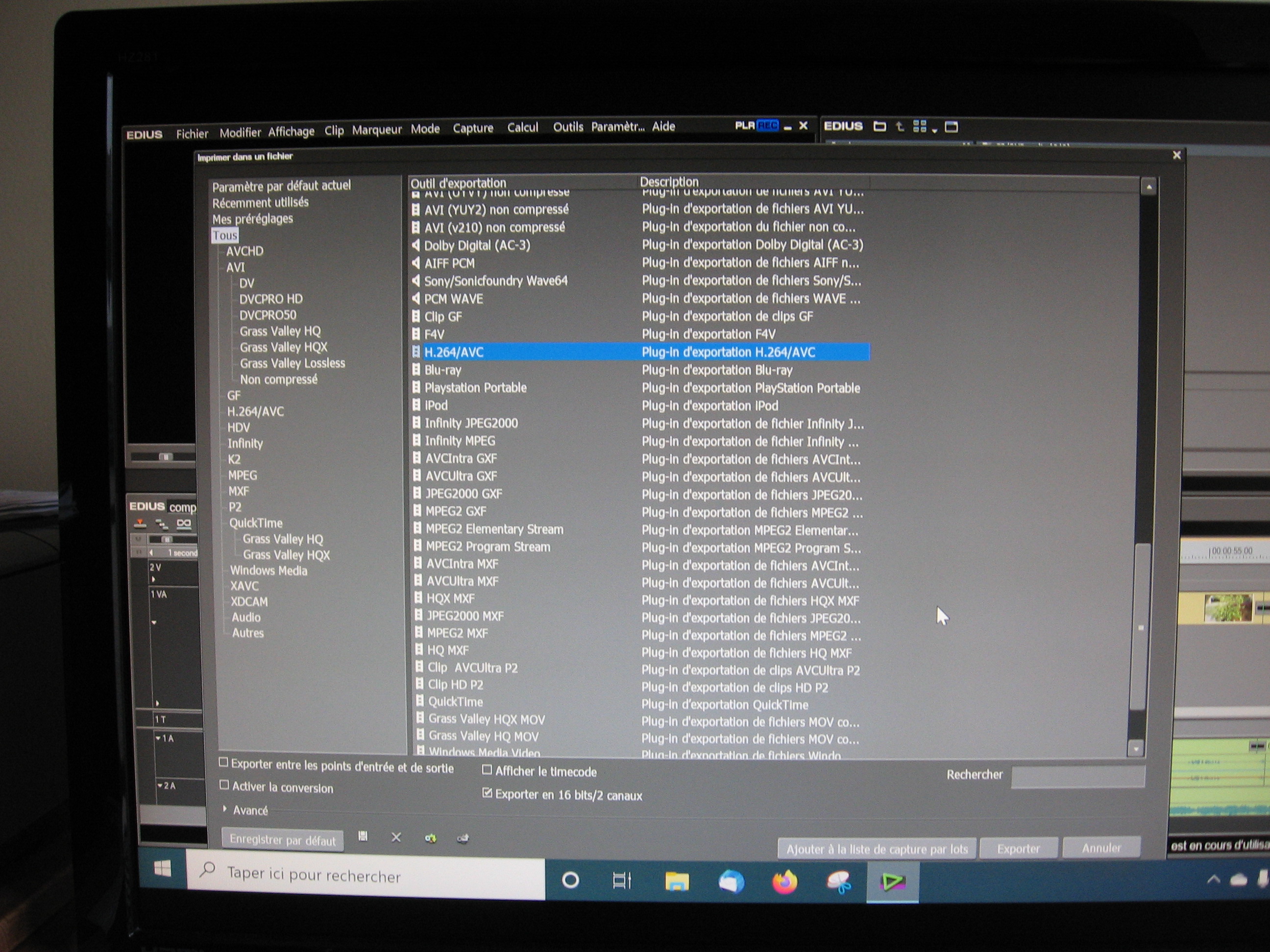This screenshot has width=1270, height=952.
Task: Click the ripple mode icon in timeline
Action: 162,524
